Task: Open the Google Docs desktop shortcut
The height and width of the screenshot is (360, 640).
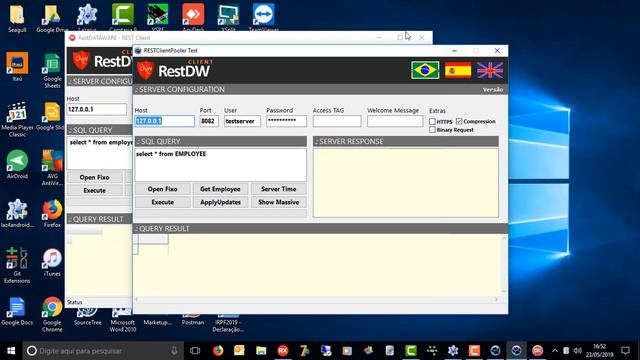Action: (x=17, y=311)
